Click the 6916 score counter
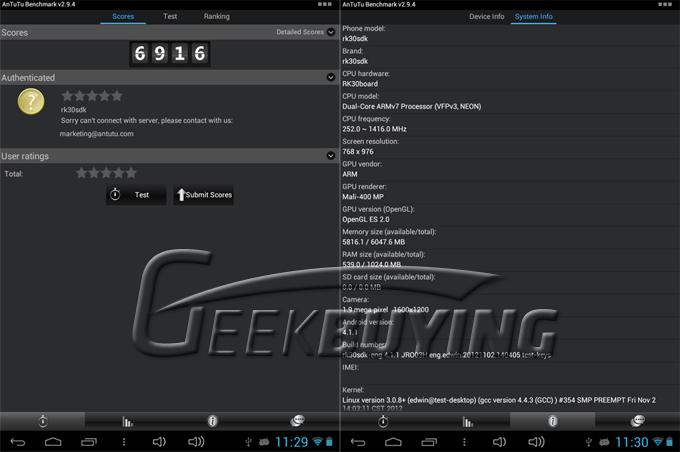 170,54
